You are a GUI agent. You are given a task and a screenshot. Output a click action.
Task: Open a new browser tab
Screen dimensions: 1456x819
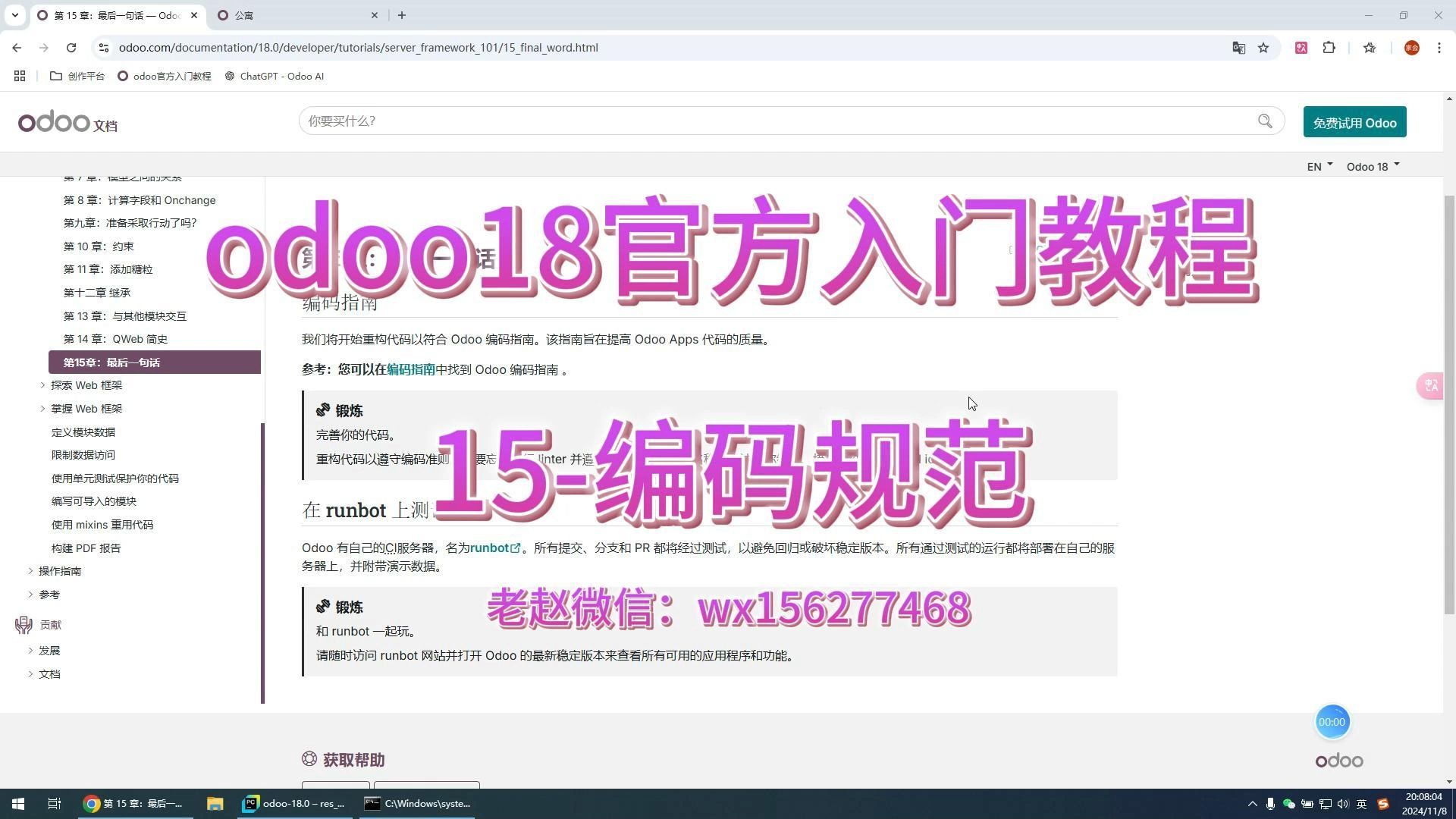click(402, 15)
